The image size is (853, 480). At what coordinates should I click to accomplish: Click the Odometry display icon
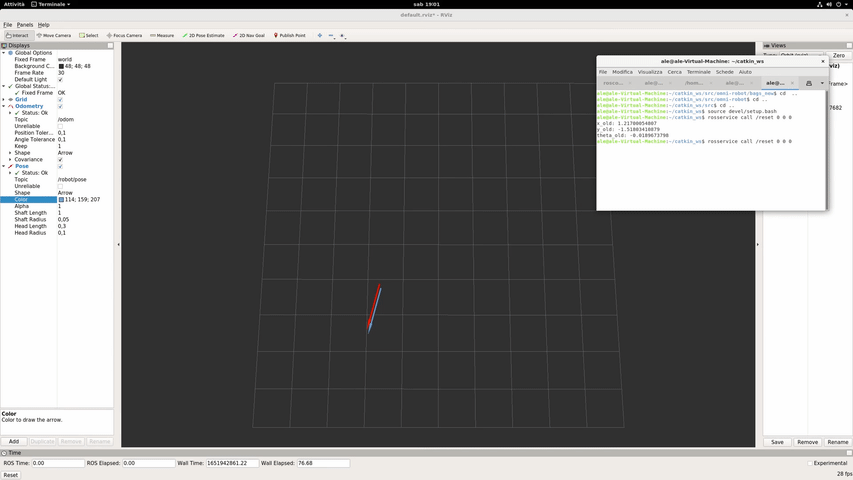[10, 106]
